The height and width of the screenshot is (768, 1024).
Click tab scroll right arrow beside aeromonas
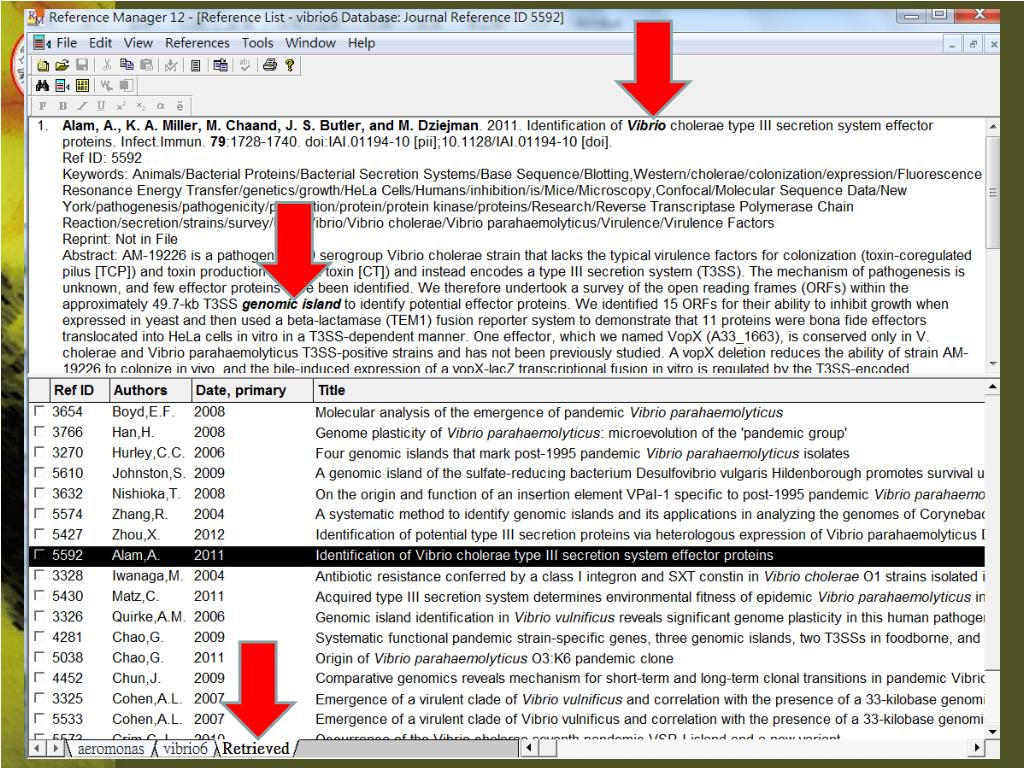(x=56, y=748)
